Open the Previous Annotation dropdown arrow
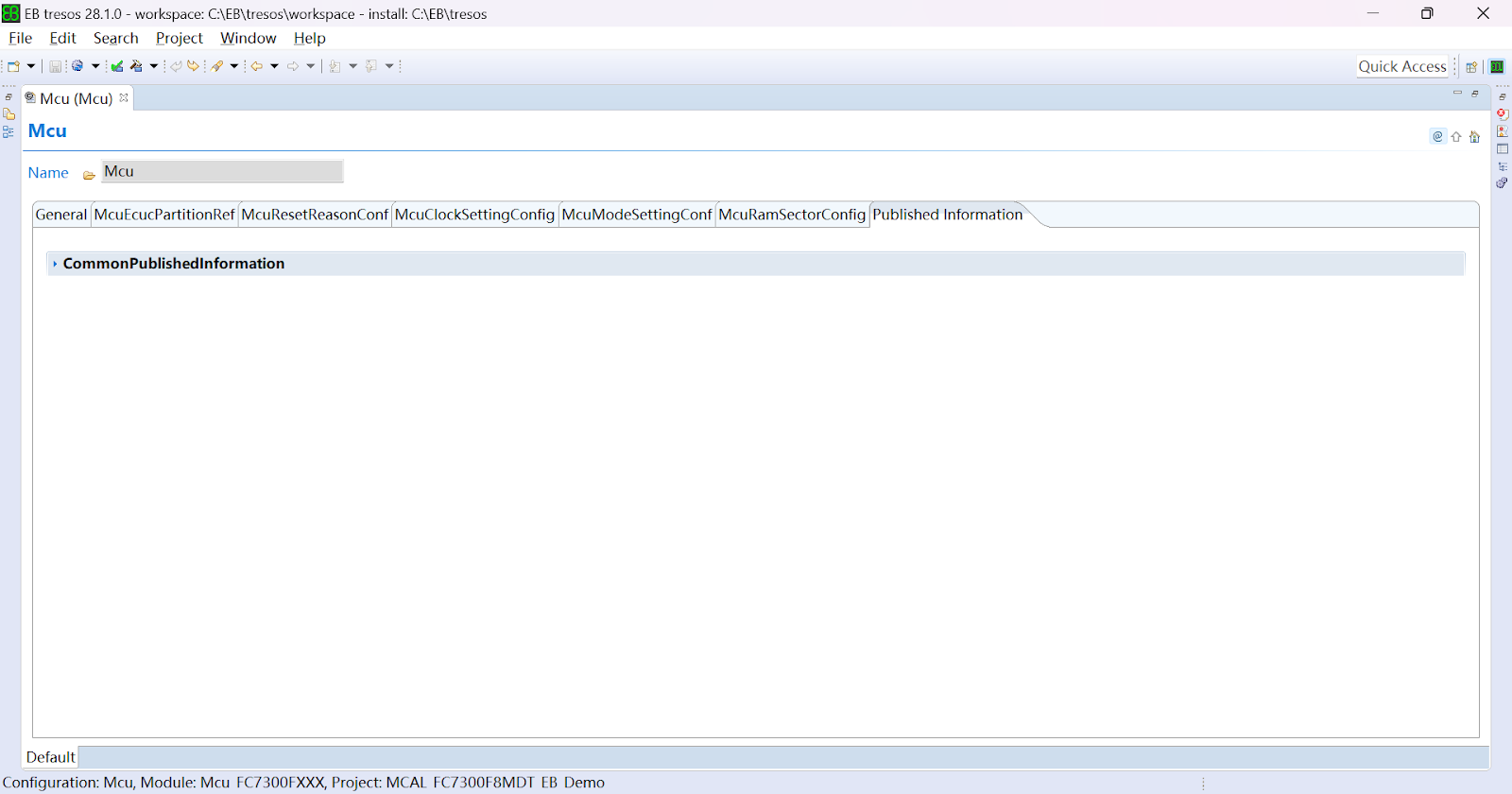 pos(389,66)
